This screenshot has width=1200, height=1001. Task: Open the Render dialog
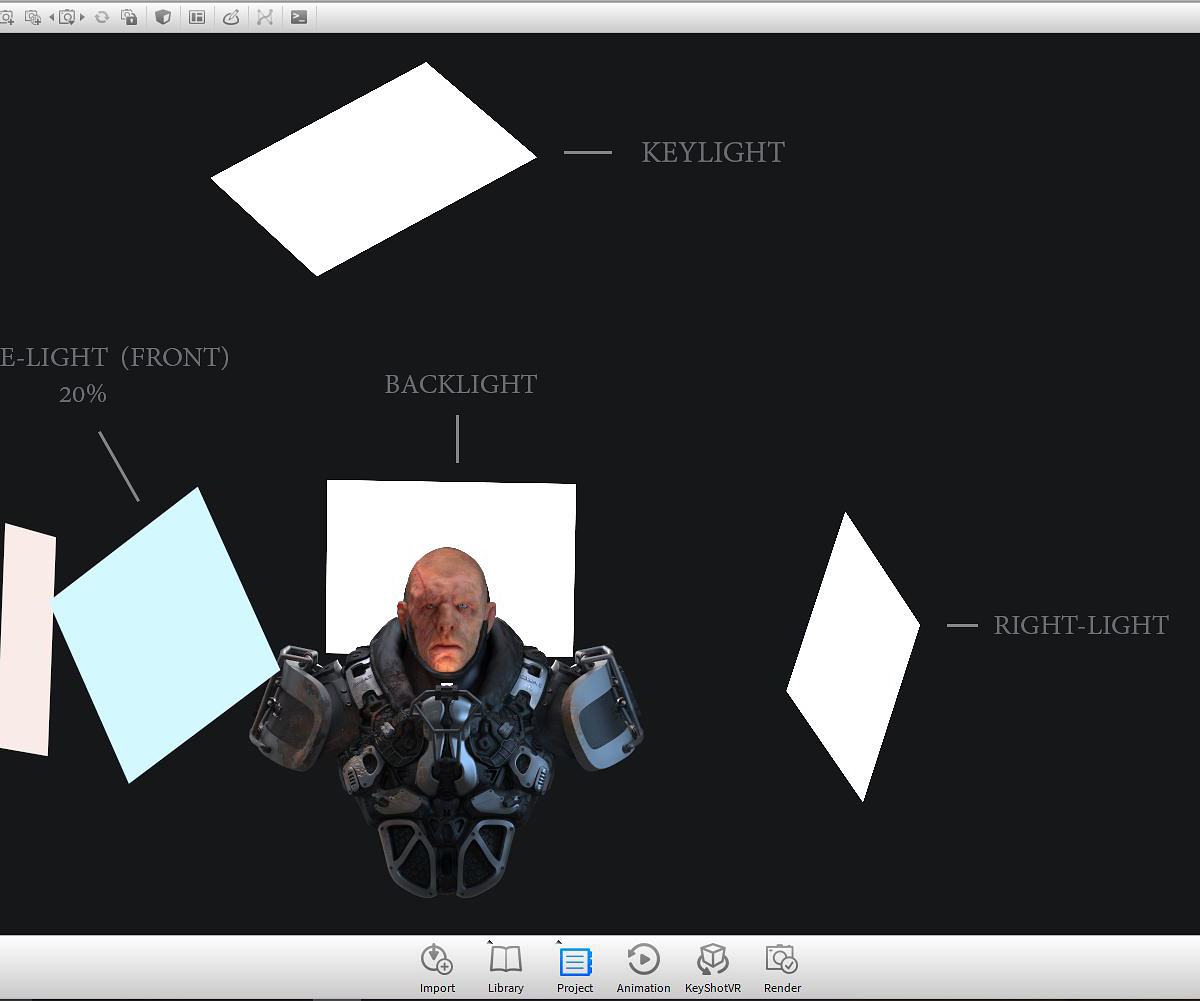coord(782,968)
